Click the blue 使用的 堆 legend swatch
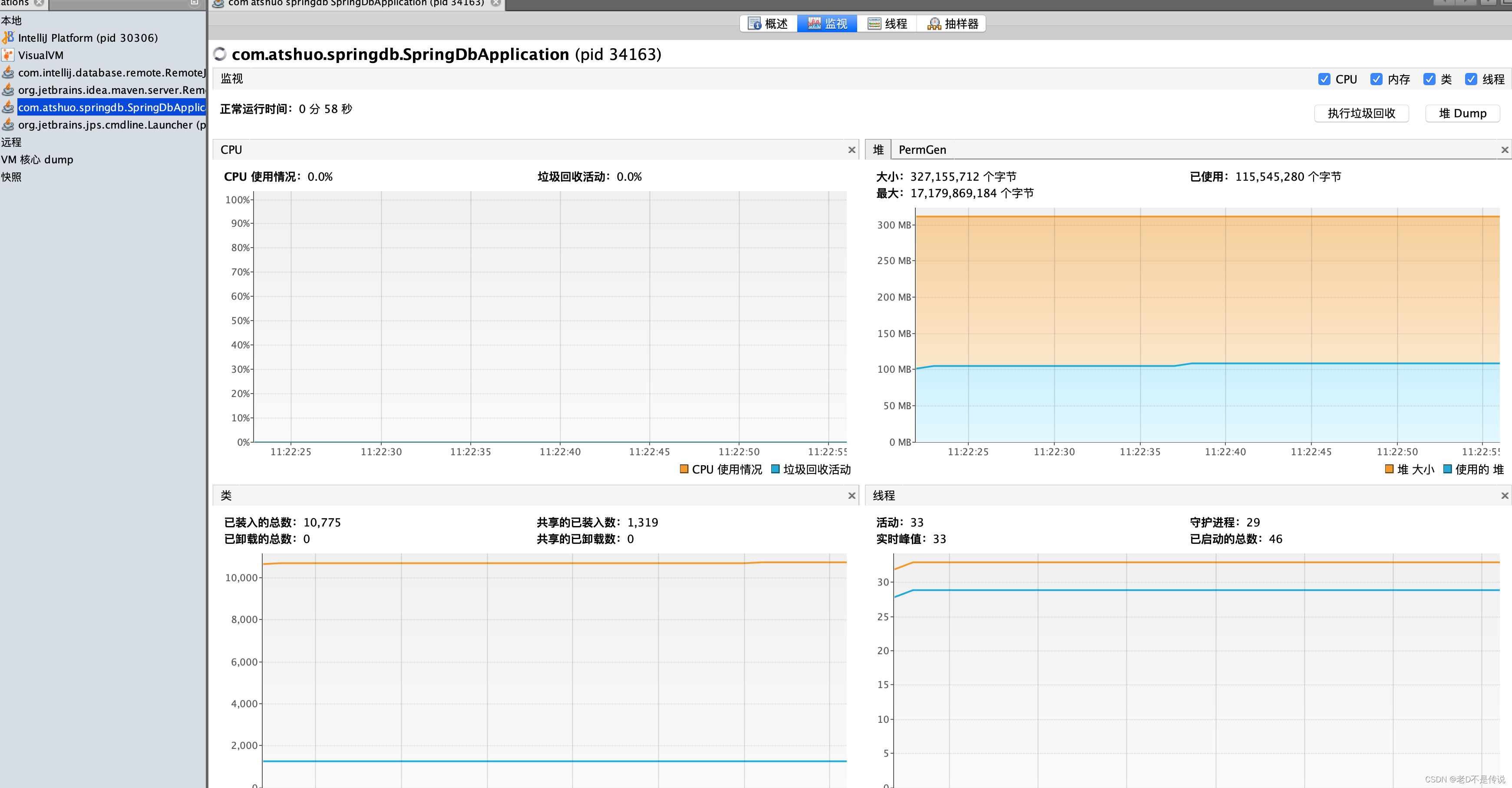The image size is (1512, 788). (x=1447, y=469)
